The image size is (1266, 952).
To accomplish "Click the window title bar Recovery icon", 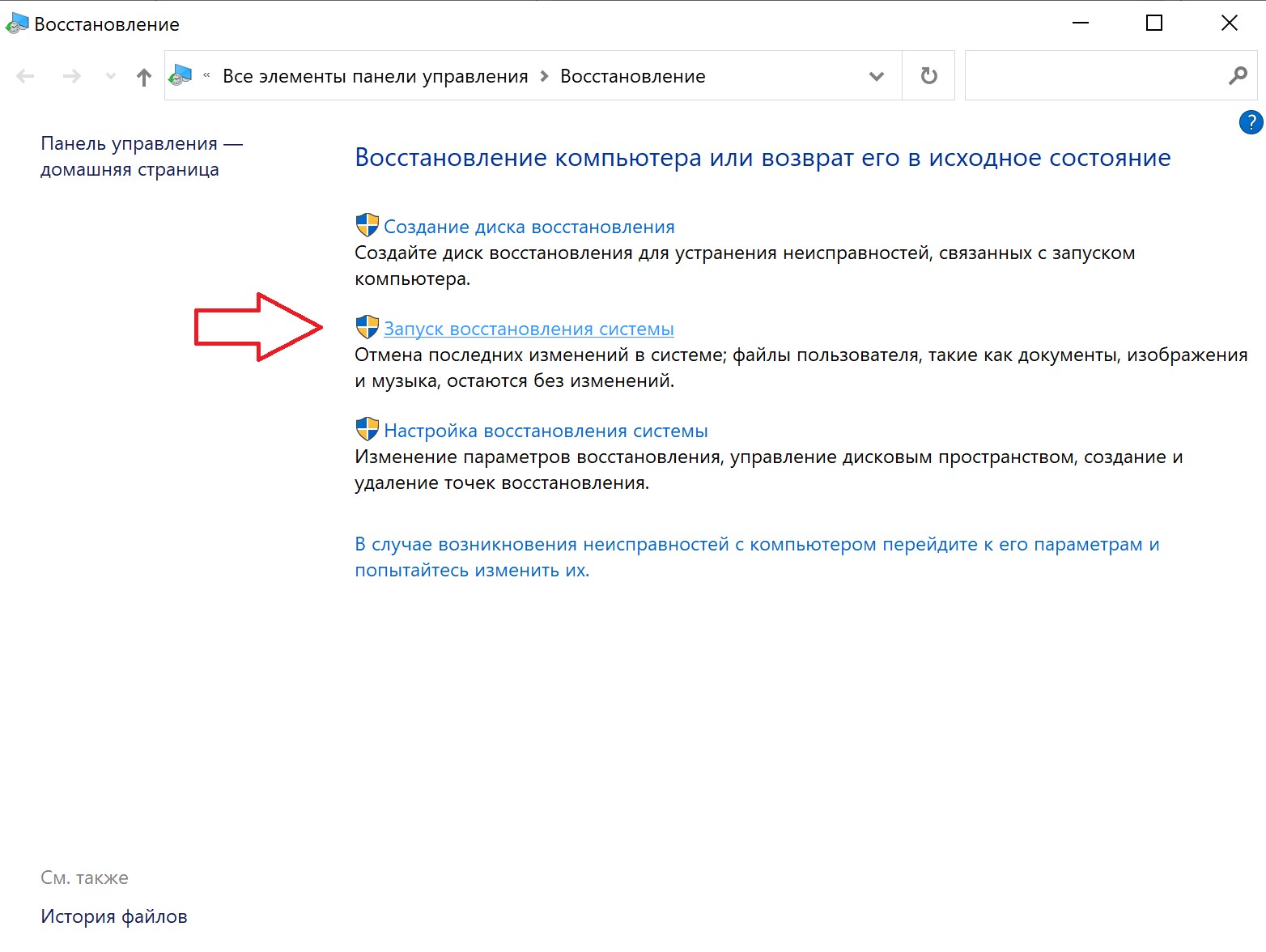I will [x=16, y=24].
